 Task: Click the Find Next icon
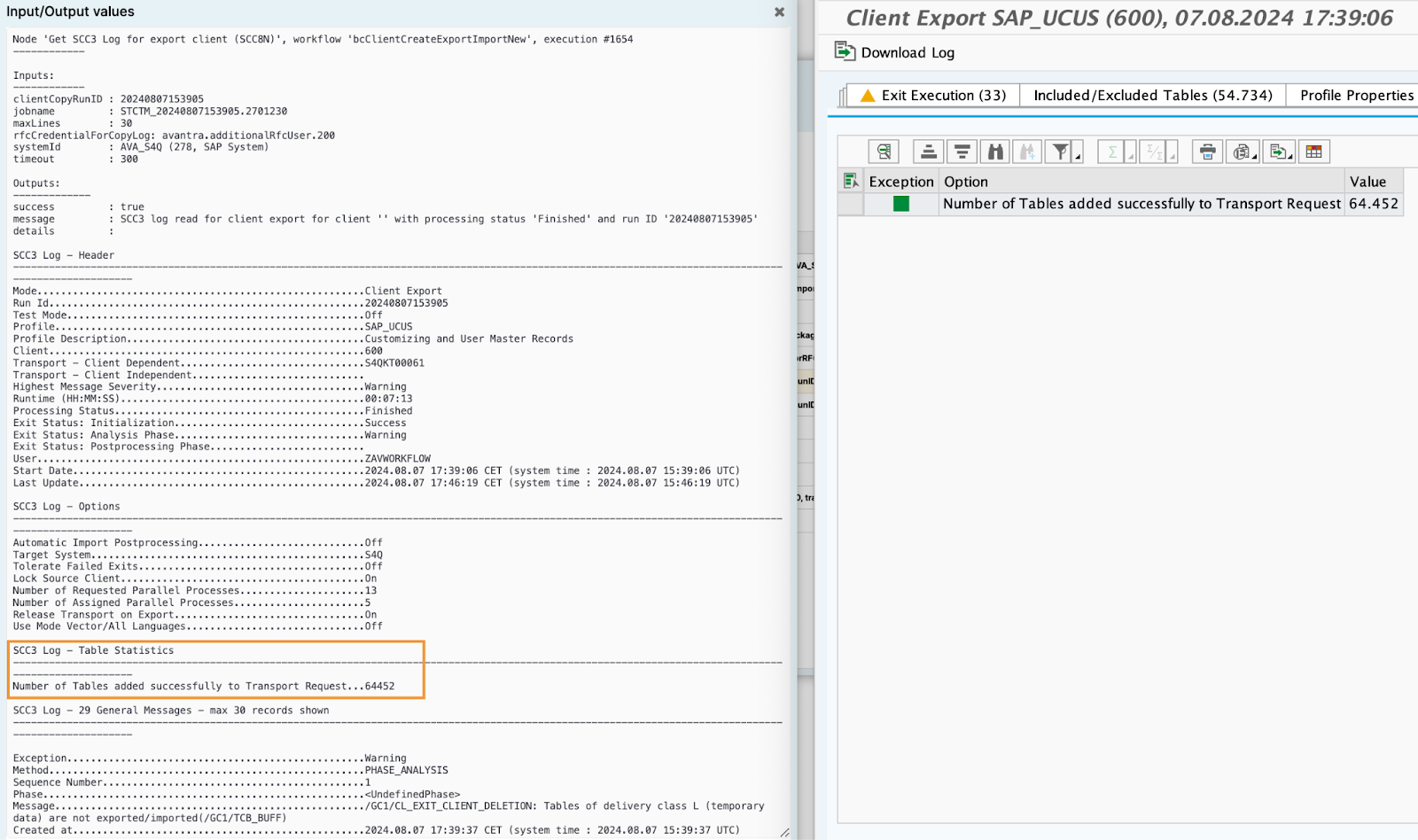1026,151
